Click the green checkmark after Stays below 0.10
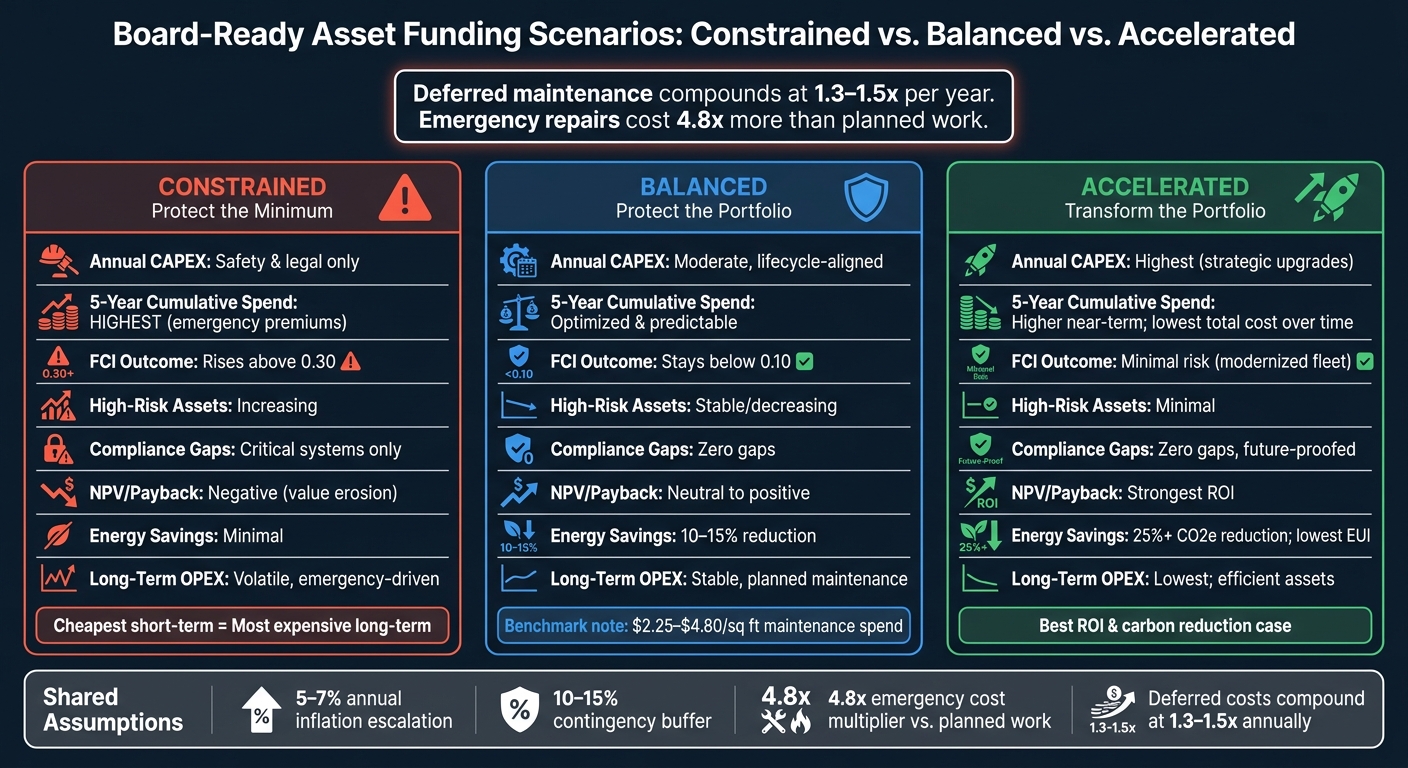Viewport: 1408px width, 768px height. (x=804, y=362)
